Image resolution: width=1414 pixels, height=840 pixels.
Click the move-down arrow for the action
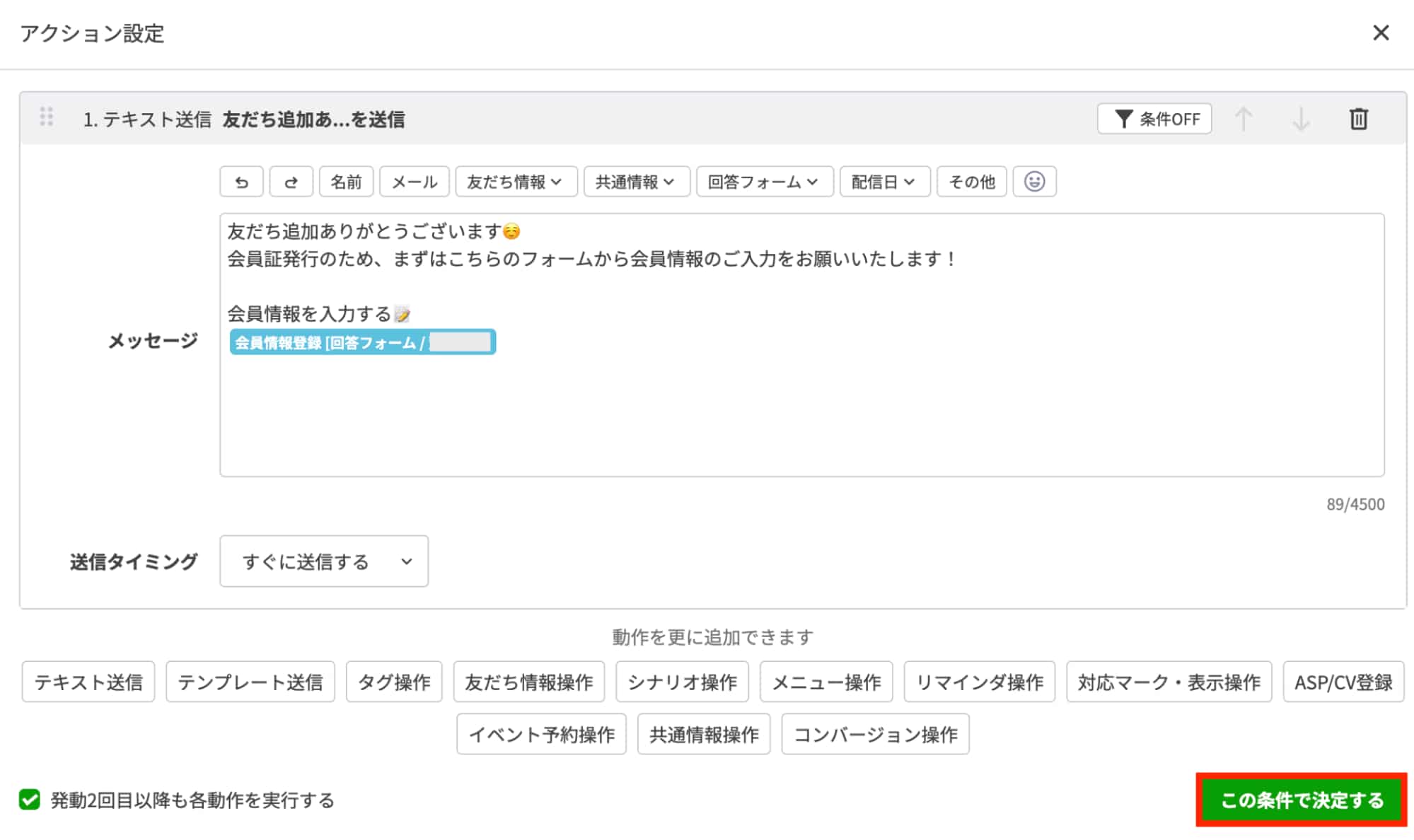click(x=1301, y=119)
